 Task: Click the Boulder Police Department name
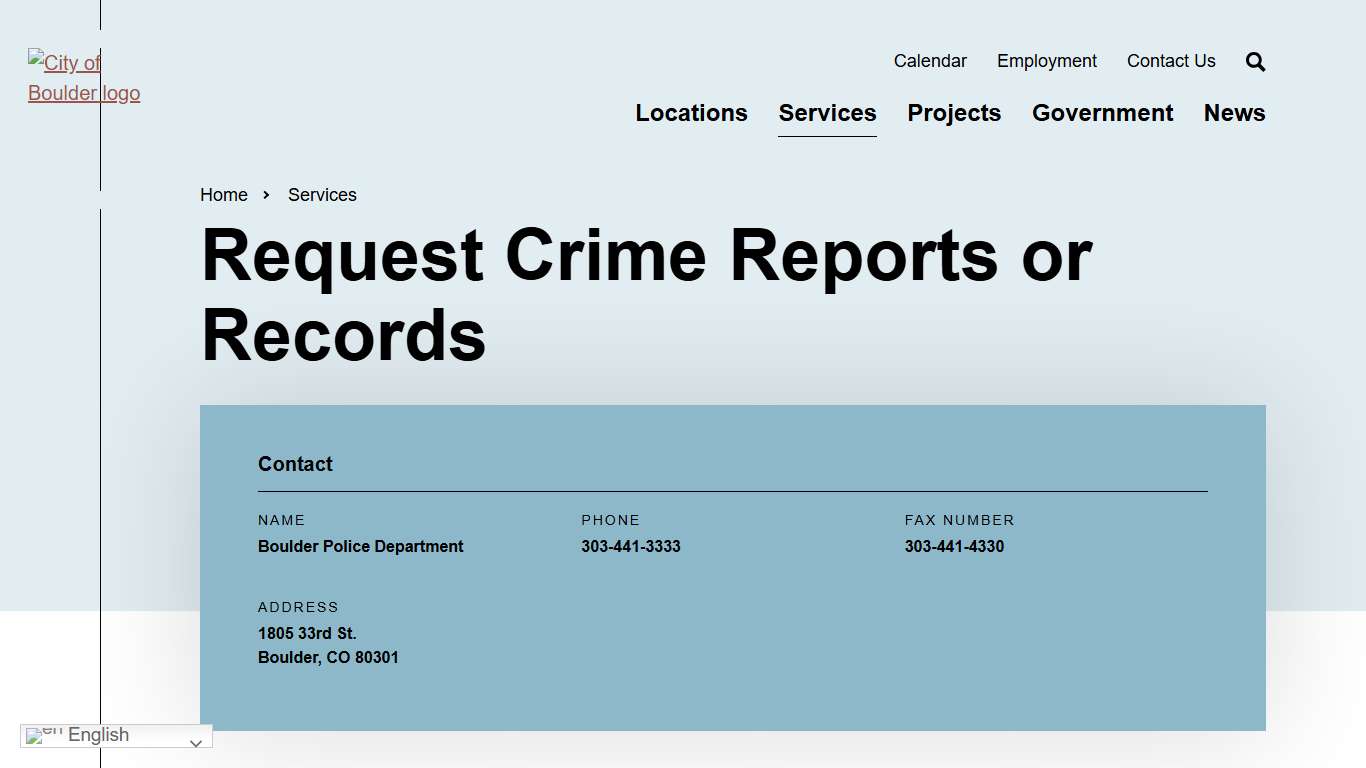coord(360,546)
